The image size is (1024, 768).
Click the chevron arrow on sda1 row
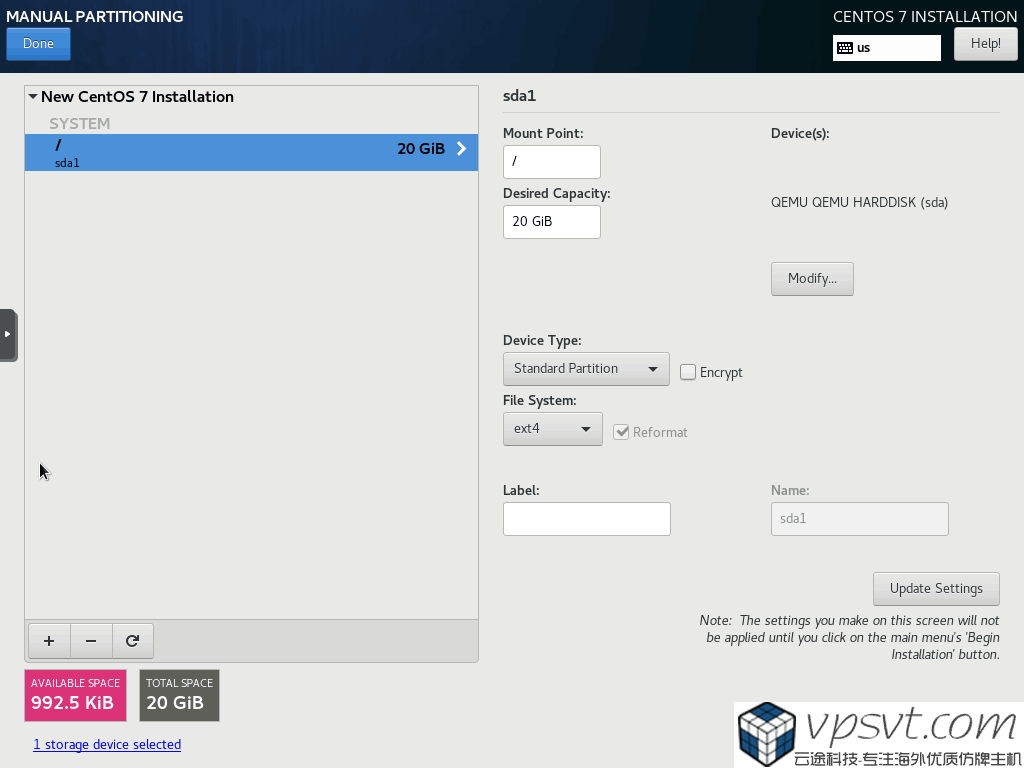coord(461,149)
